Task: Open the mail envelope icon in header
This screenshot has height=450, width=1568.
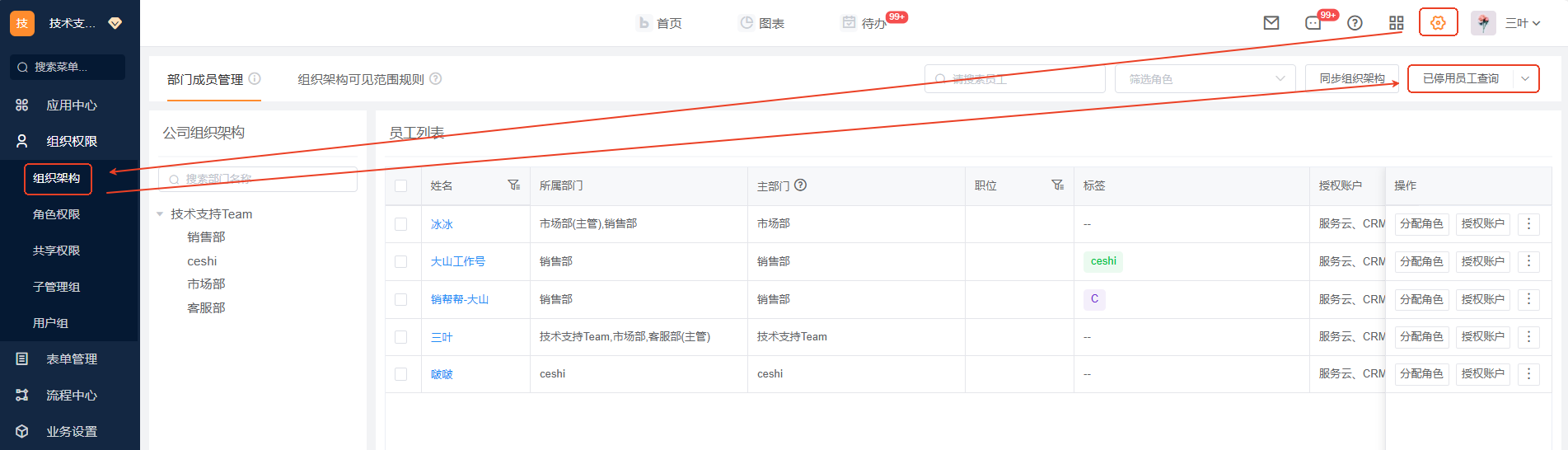Action: click(x=1271, y=23)
